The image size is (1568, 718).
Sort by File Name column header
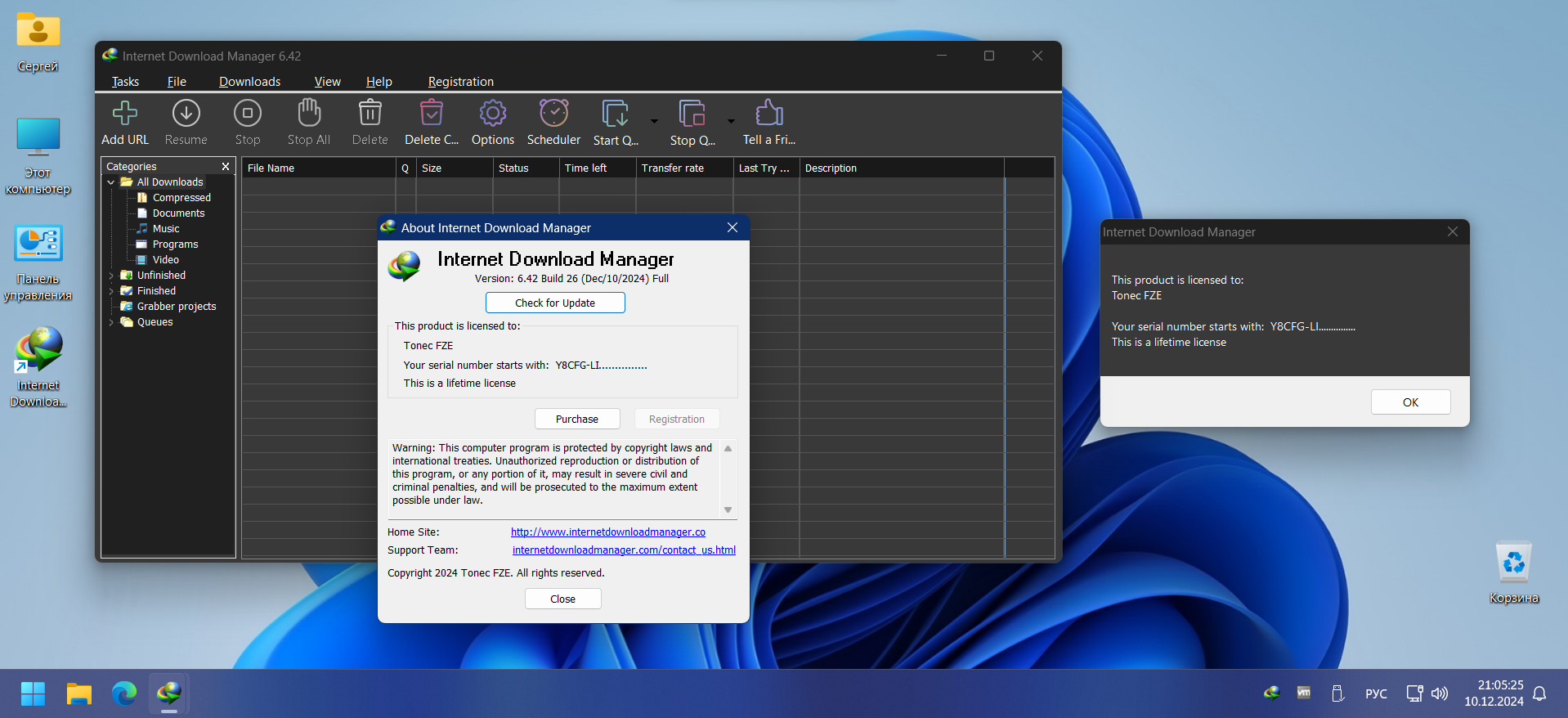319,168
